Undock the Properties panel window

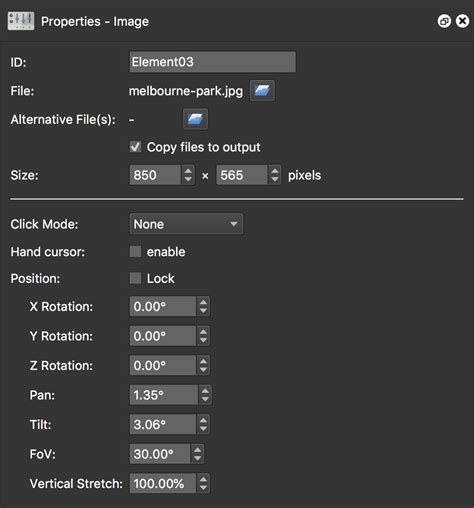[444, 21]
